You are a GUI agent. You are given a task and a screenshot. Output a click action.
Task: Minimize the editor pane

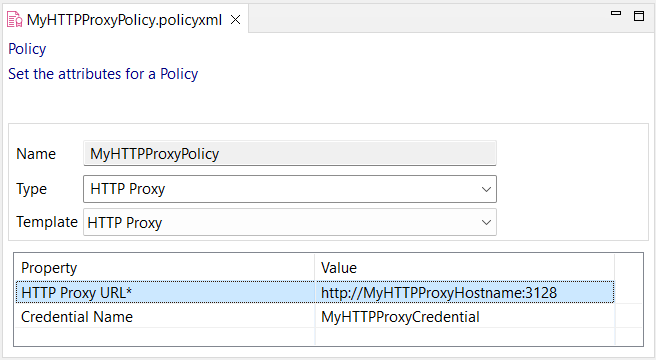(616, 14)
